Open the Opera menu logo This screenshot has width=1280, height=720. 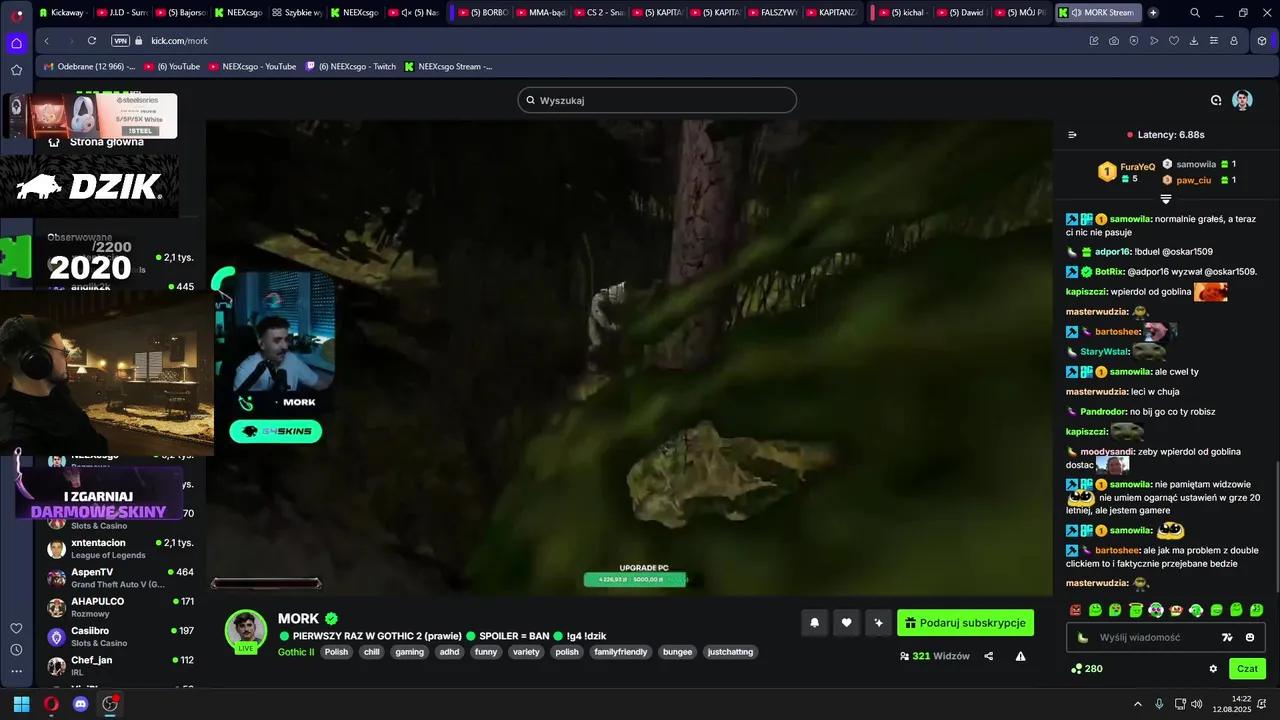[x=16, y=15]
